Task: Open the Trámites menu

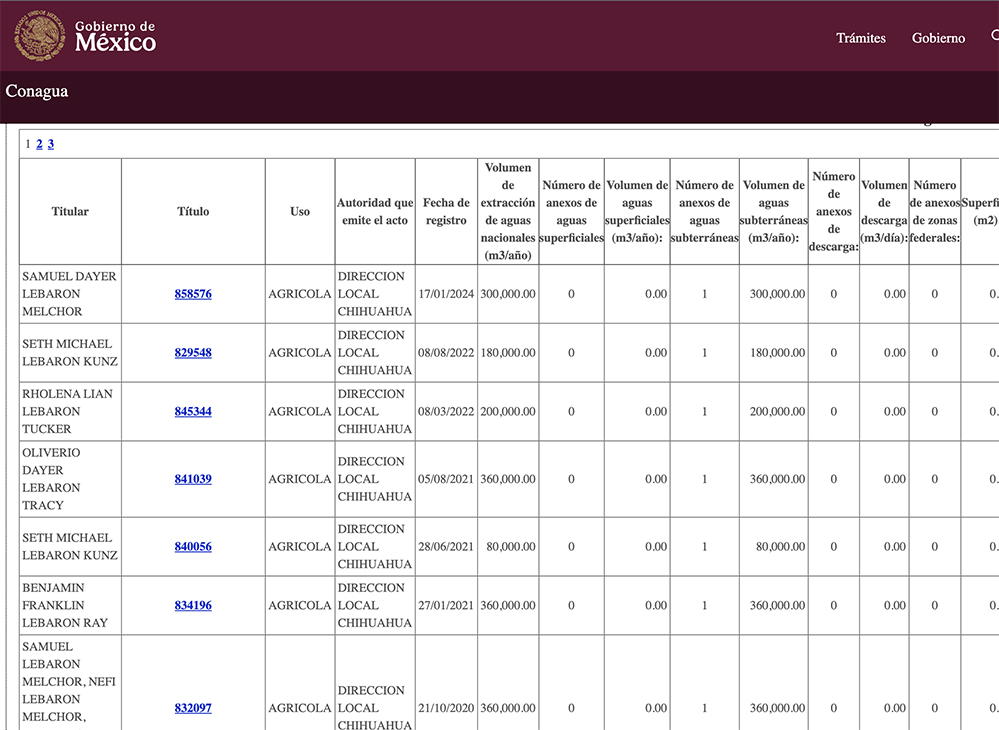Action: pyautogui.click(x=860, y=38)
